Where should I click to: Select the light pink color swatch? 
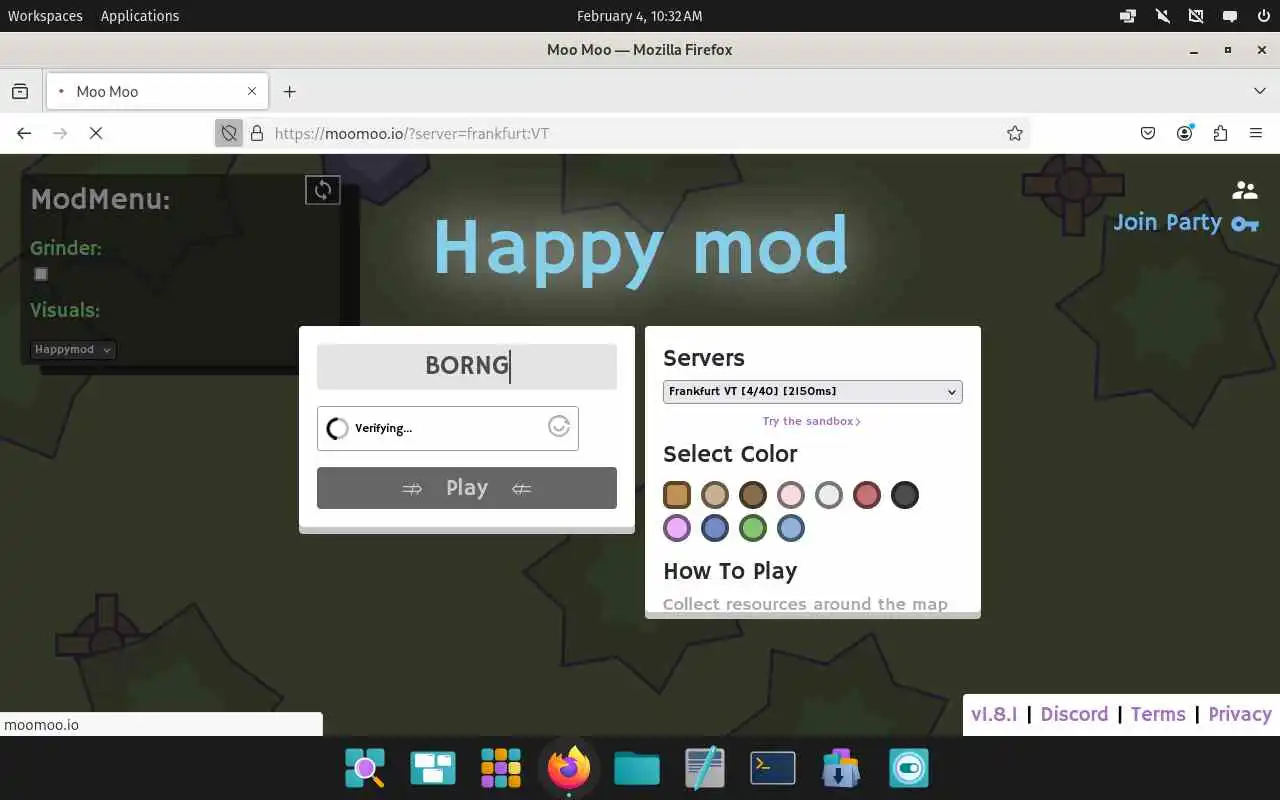pyautogui.click(x=791, y=495)
